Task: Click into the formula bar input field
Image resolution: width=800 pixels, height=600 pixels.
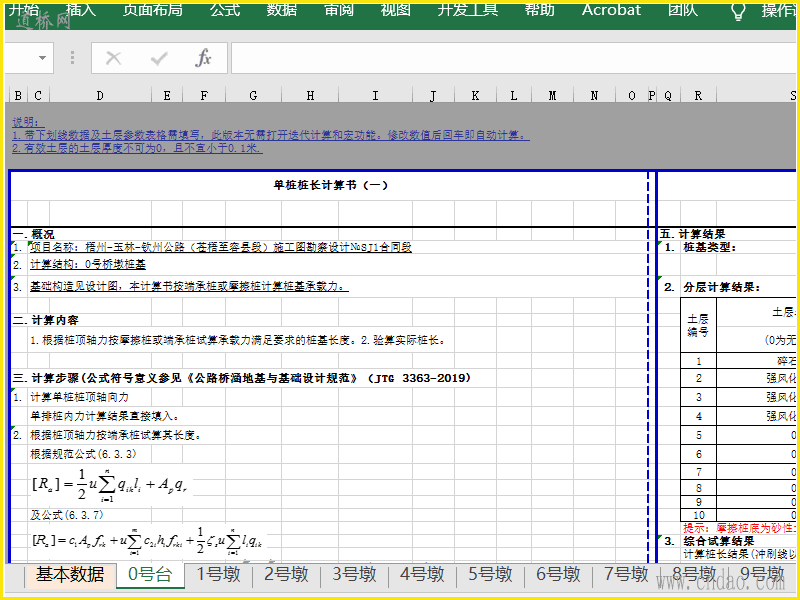Action: pyautogui.click(x=513, y=58)
